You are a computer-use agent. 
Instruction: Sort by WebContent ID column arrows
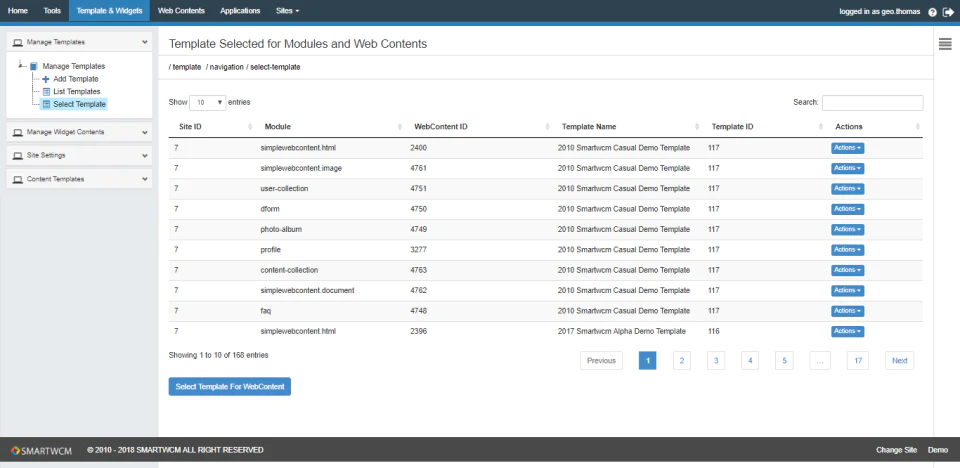click(x=547, y=127)
